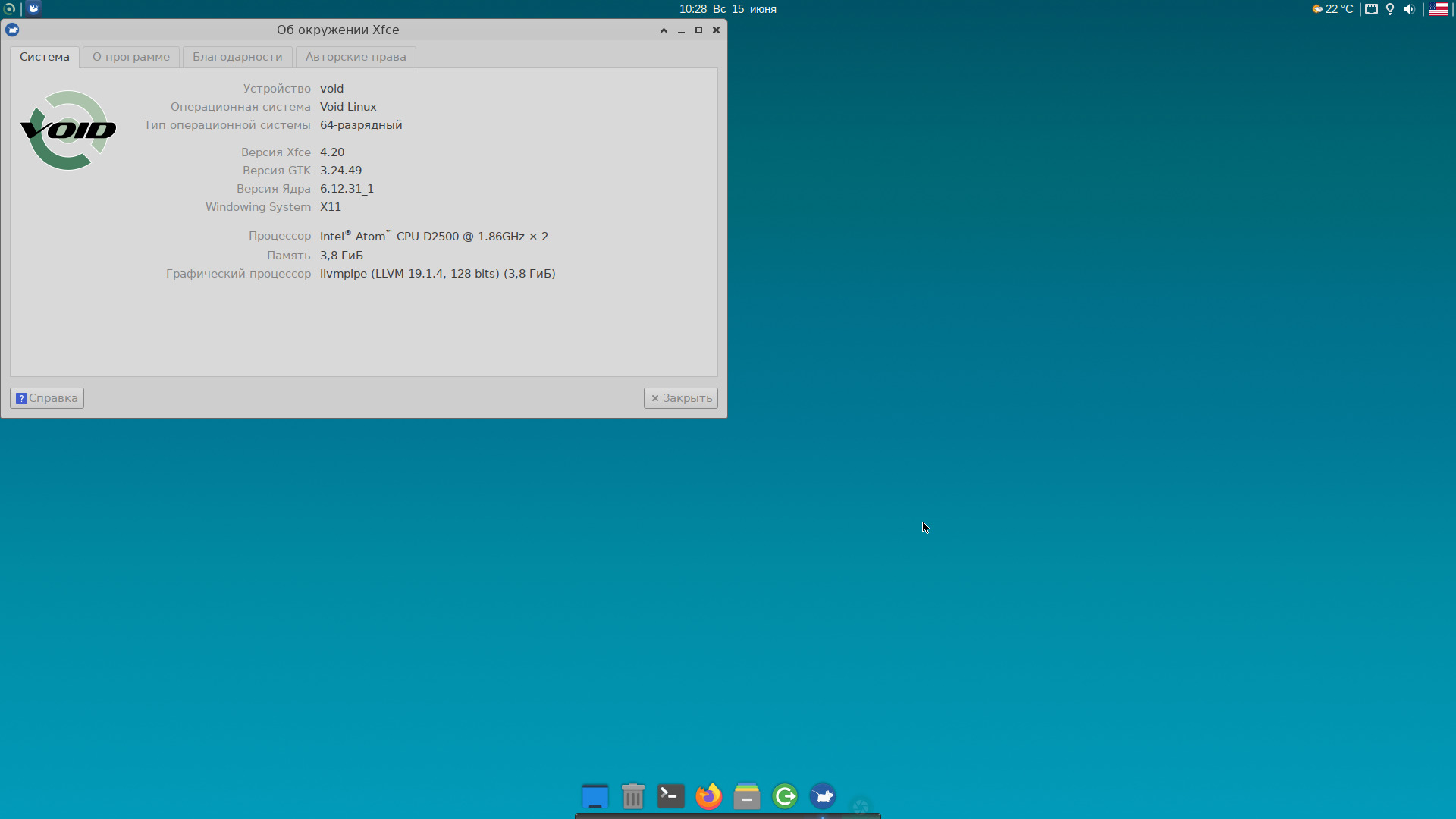Viewport: 1456px width, 819px height.
Task: Open the power manager lightbulb icon
Action: [x=1390, y=9]
